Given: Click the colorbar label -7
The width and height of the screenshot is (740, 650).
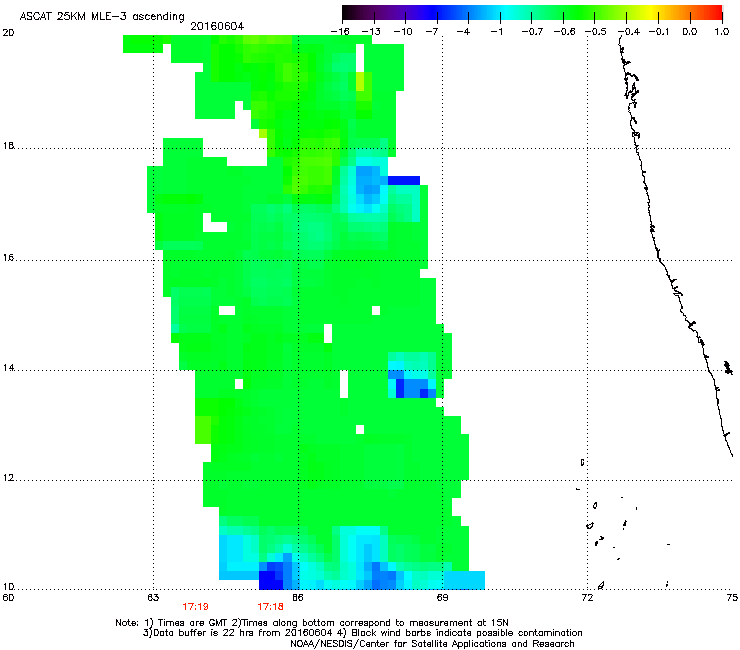Looking at the screenshot, I should coord(432,32).
